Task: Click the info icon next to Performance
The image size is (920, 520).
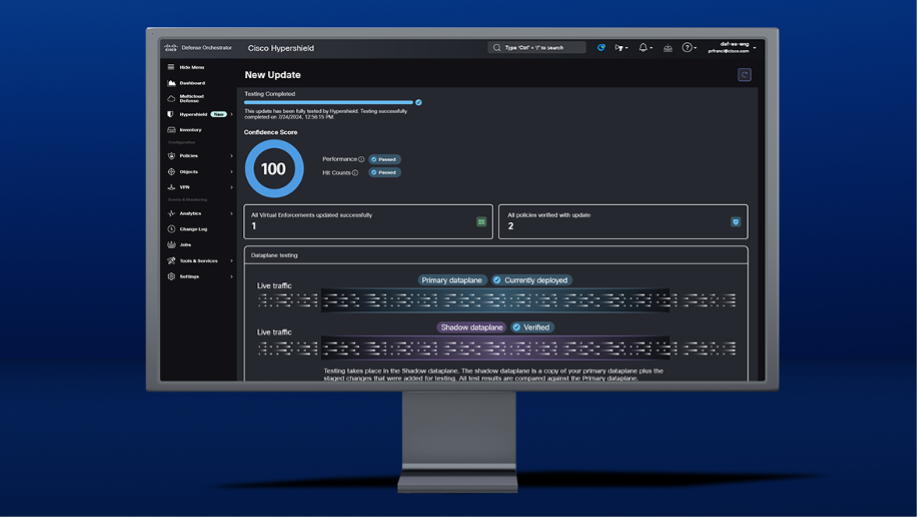Action: (361, 160)
